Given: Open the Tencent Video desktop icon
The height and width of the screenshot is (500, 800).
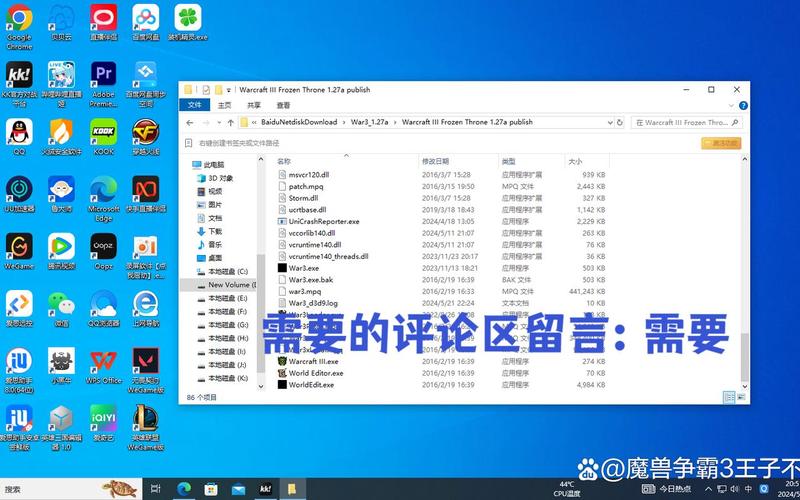Looking at the screenshot, I should pos(61,251).
